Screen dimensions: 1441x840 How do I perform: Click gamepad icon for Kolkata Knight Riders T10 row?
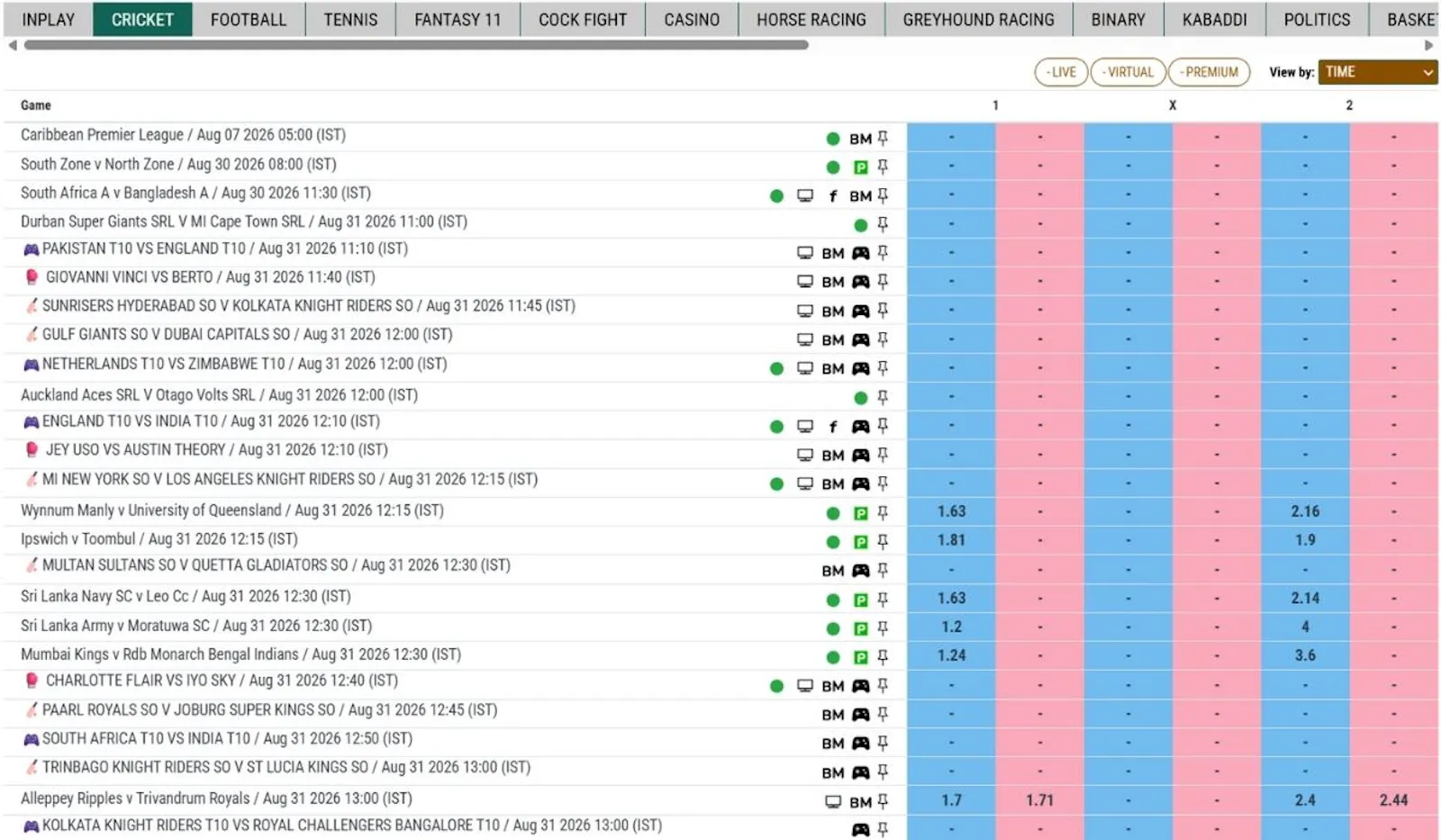861,829
